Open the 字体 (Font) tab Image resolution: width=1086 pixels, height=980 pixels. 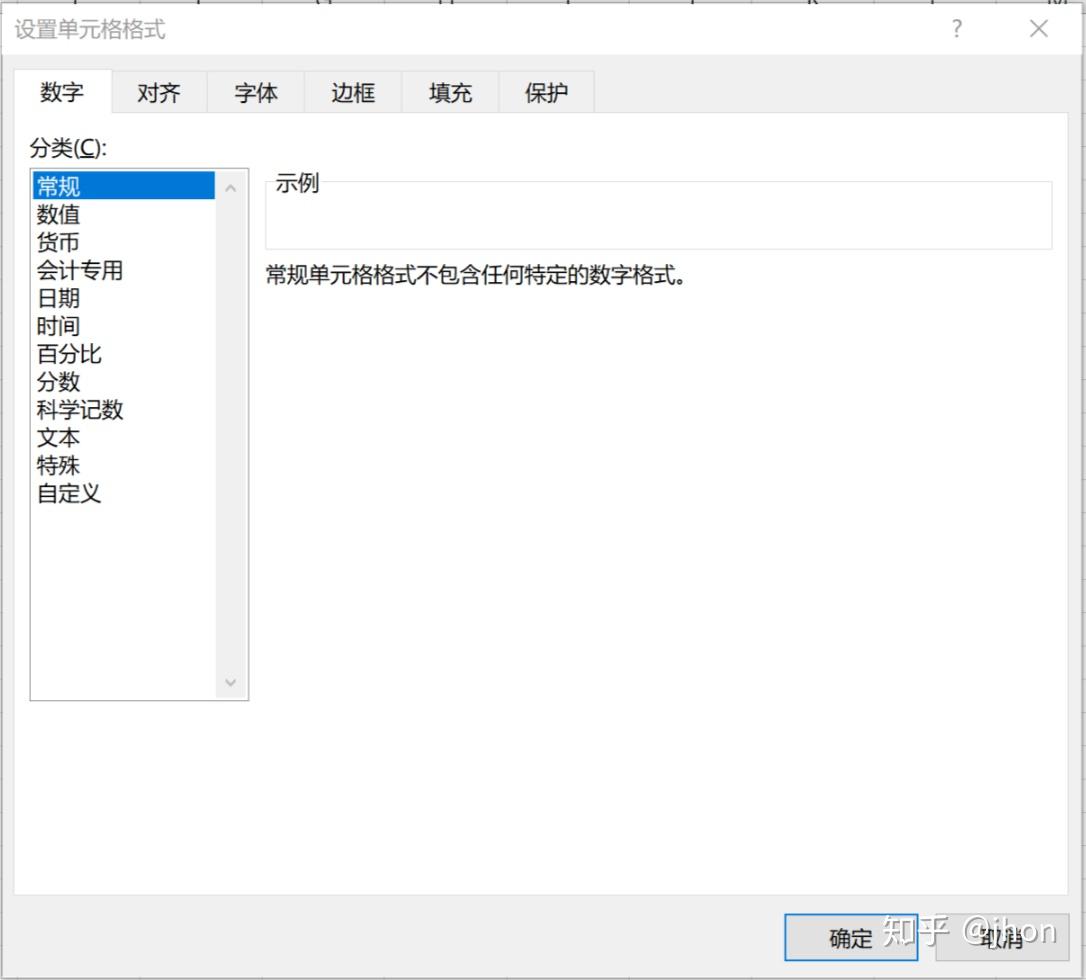254,92
